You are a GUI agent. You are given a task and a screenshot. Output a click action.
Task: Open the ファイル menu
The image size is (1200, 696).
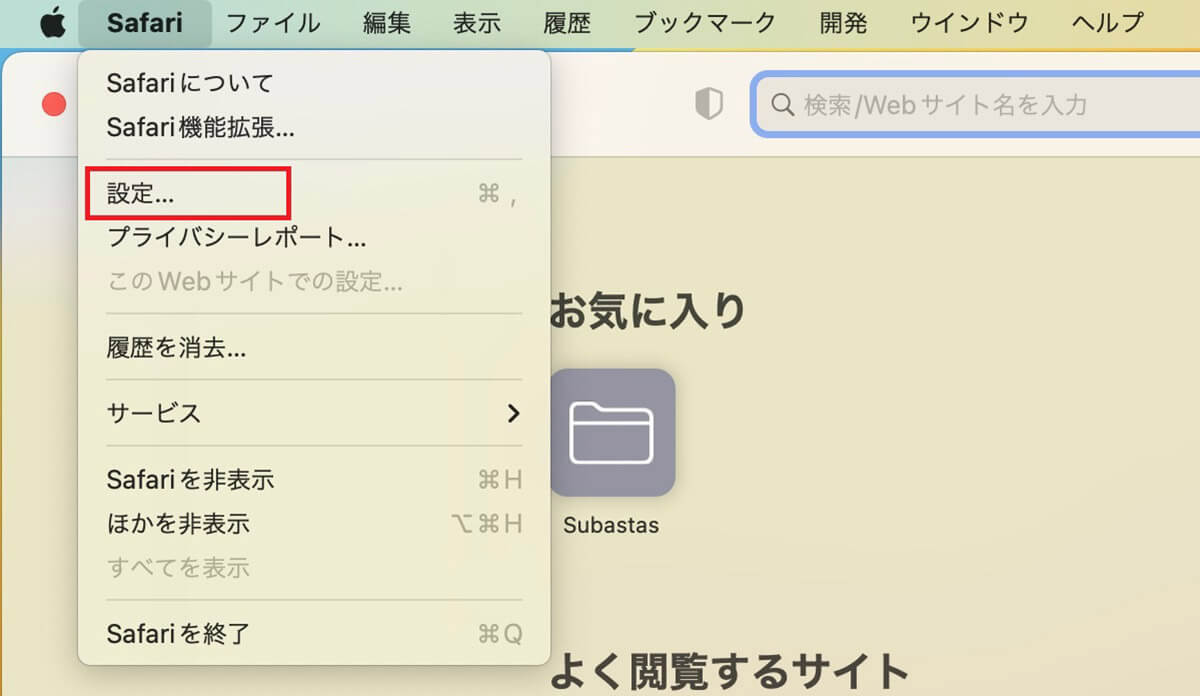click(273, 23)
